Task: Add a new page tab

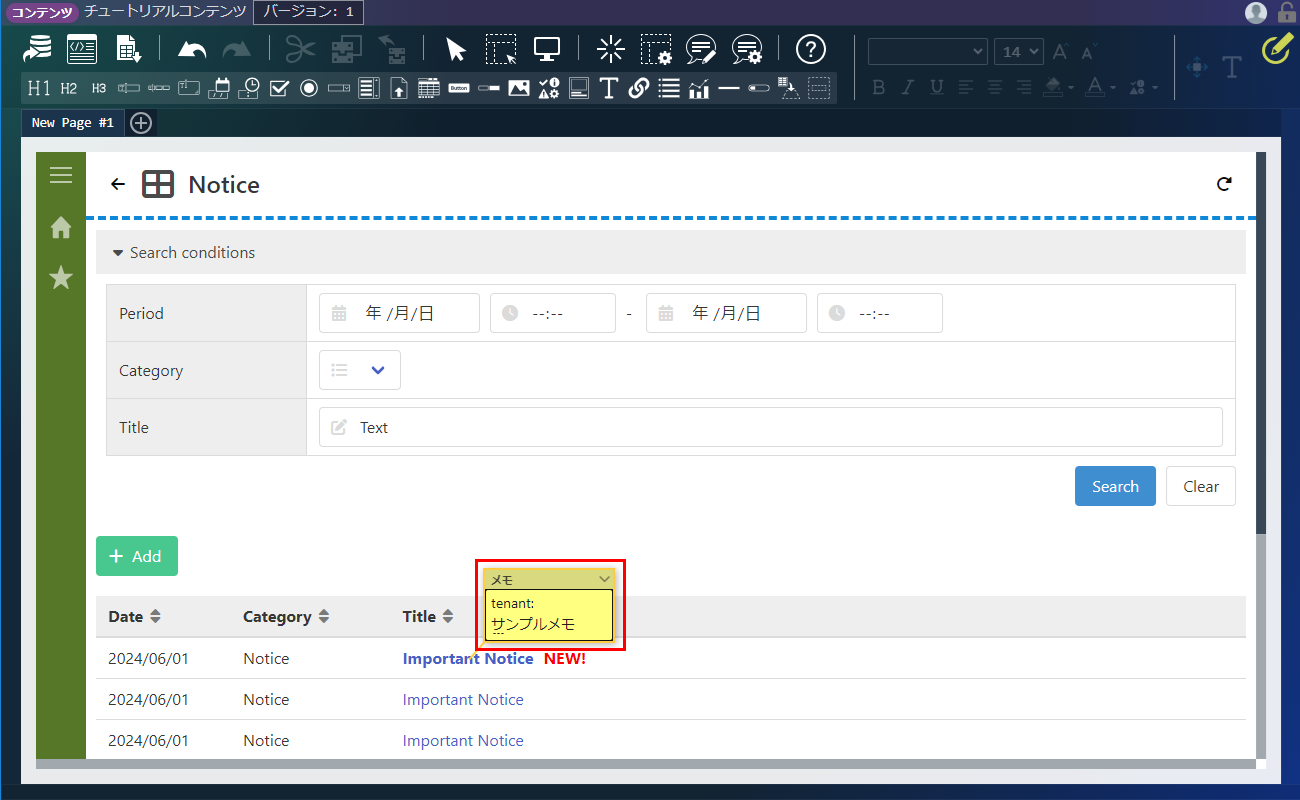Action: pos(141,123)
